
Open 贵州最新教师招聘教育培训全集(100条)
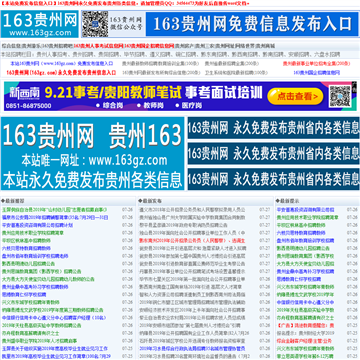click(x=160, y=64)
